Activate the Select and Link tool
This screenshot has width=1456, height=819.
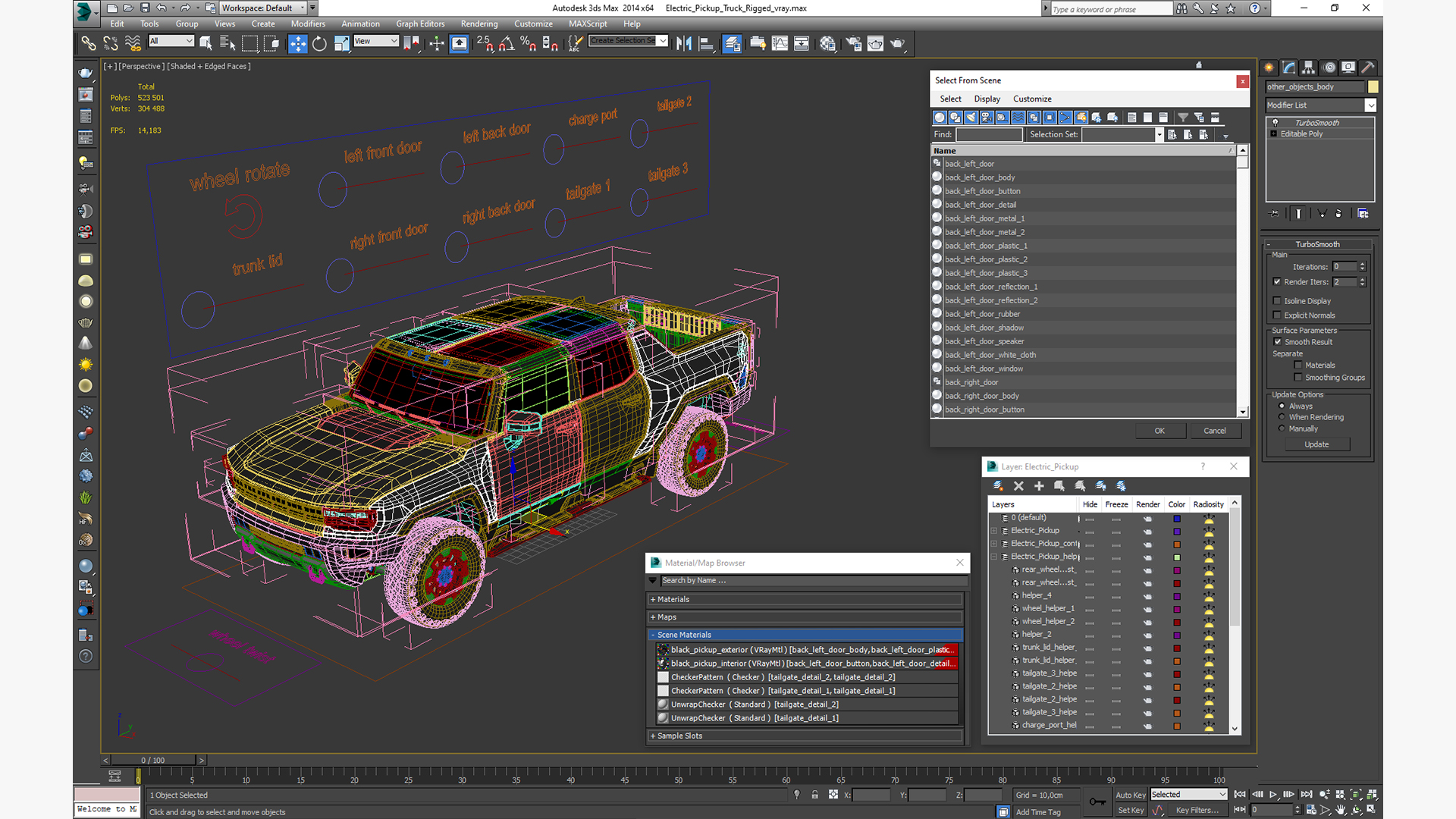(x=89, y=43)
